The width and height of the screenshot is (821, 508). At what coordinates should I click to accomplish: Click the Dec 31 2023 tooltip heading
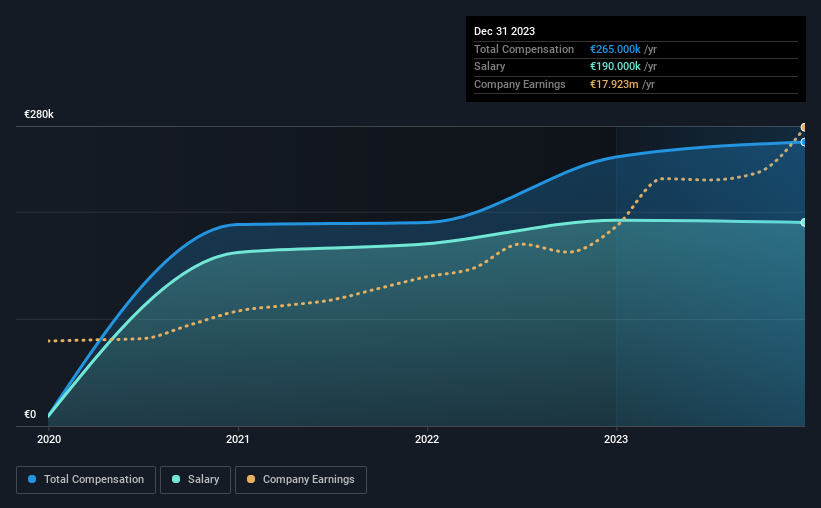[x=504, y=31]
